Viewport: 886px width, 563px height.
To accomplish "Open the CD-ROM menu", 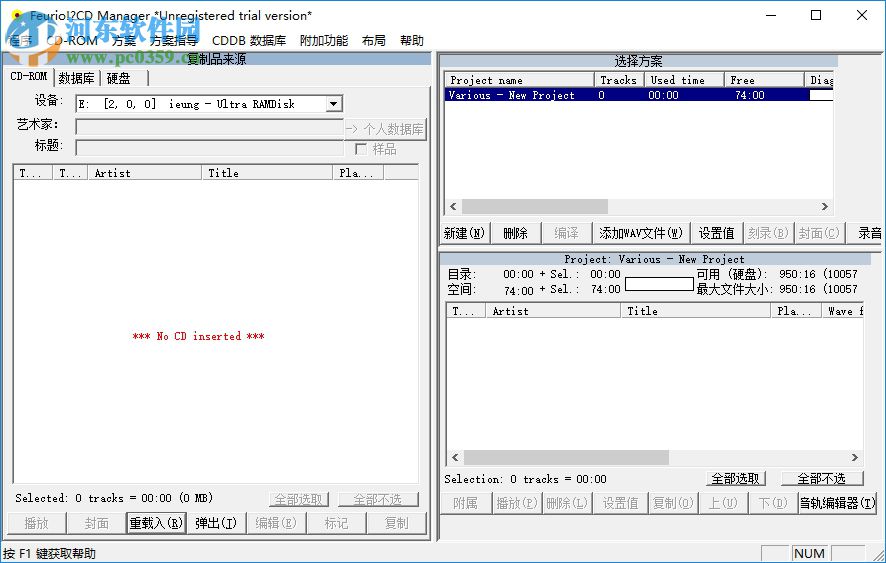I will (x=72, y=41).
